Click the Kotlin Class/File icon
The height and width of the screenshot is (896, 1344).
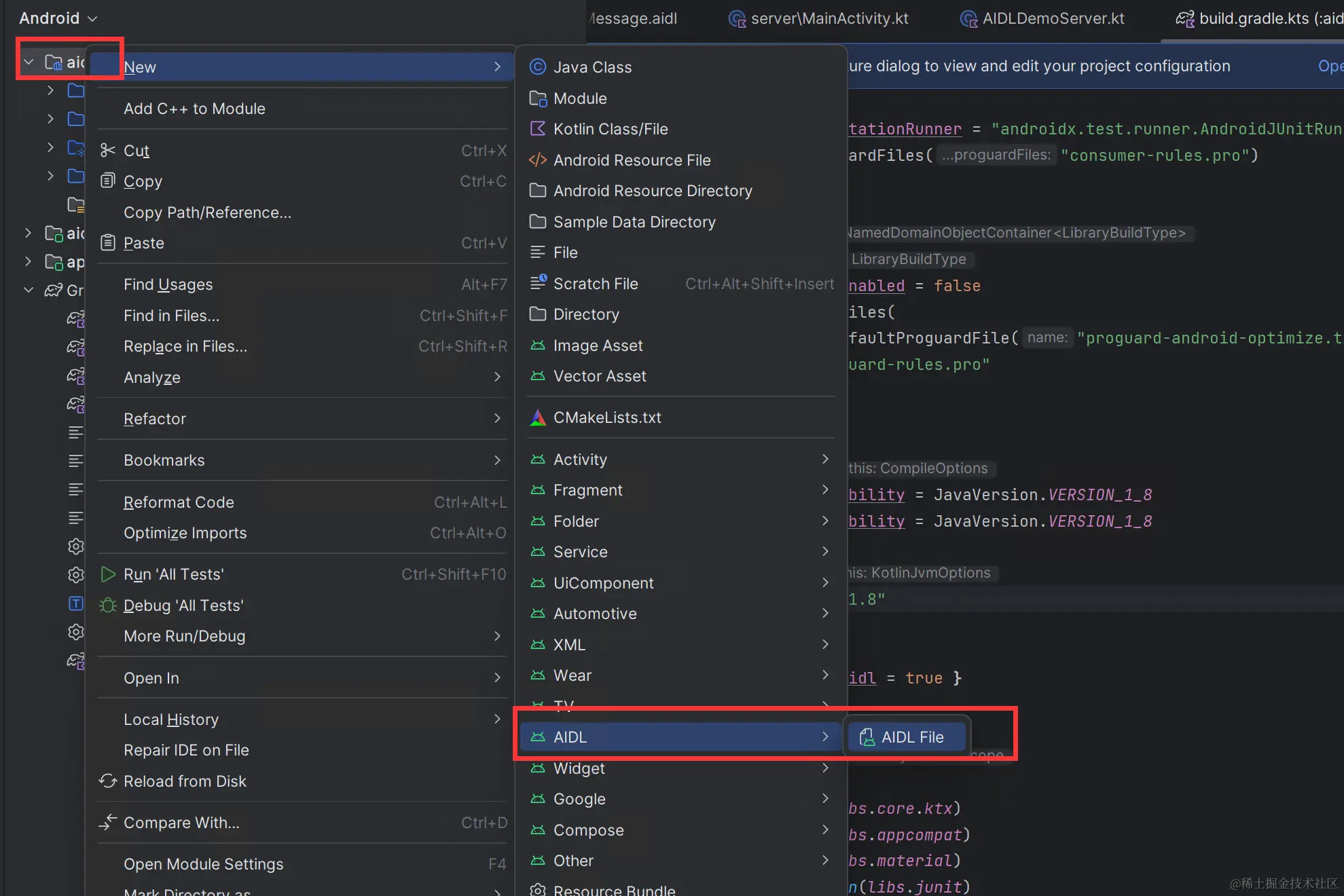coord(538,128)
